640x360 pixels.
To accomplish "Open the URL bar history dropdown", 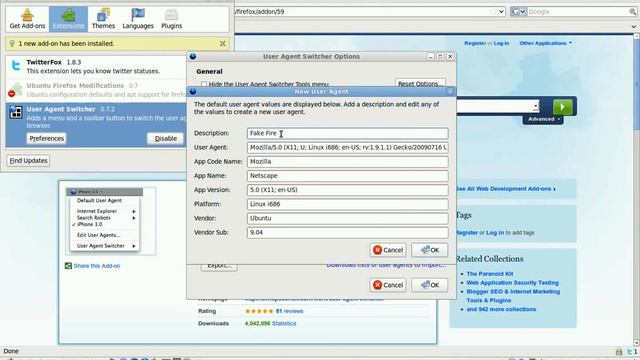I will coord(502,12).
